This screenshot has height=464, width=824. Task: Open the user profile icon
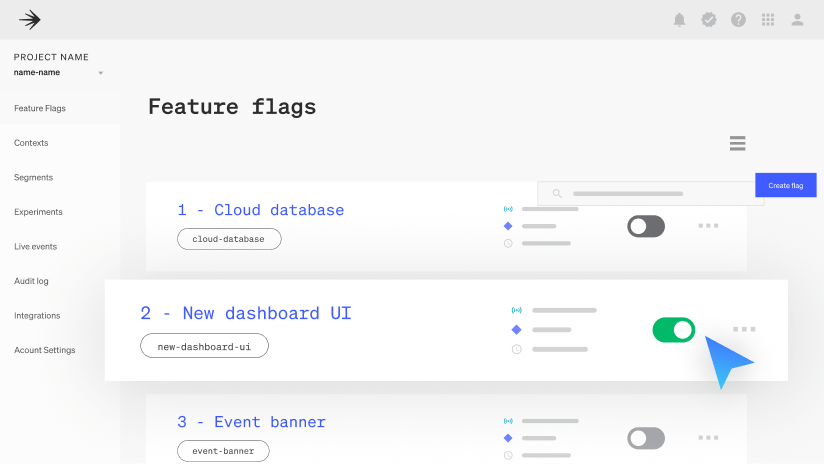pos(797,19)
